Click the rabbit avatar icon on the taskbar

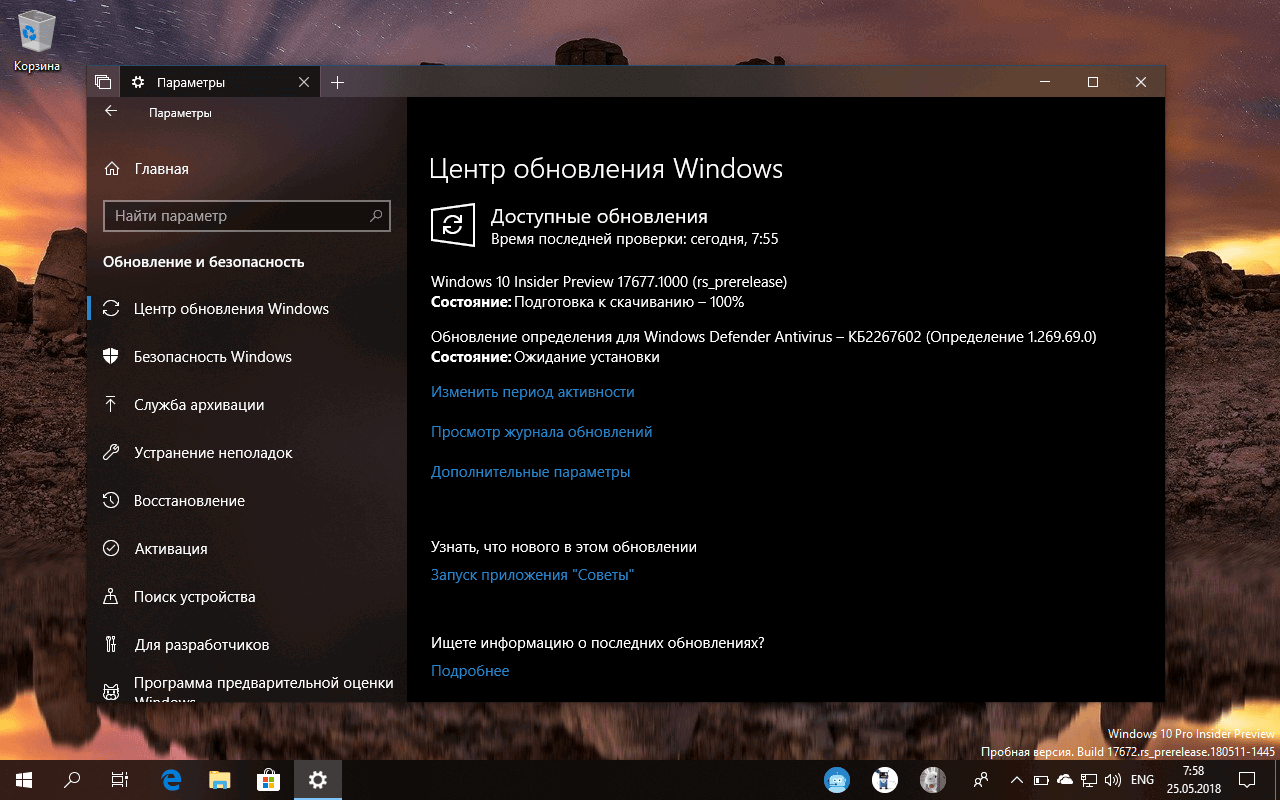[933, 780]
